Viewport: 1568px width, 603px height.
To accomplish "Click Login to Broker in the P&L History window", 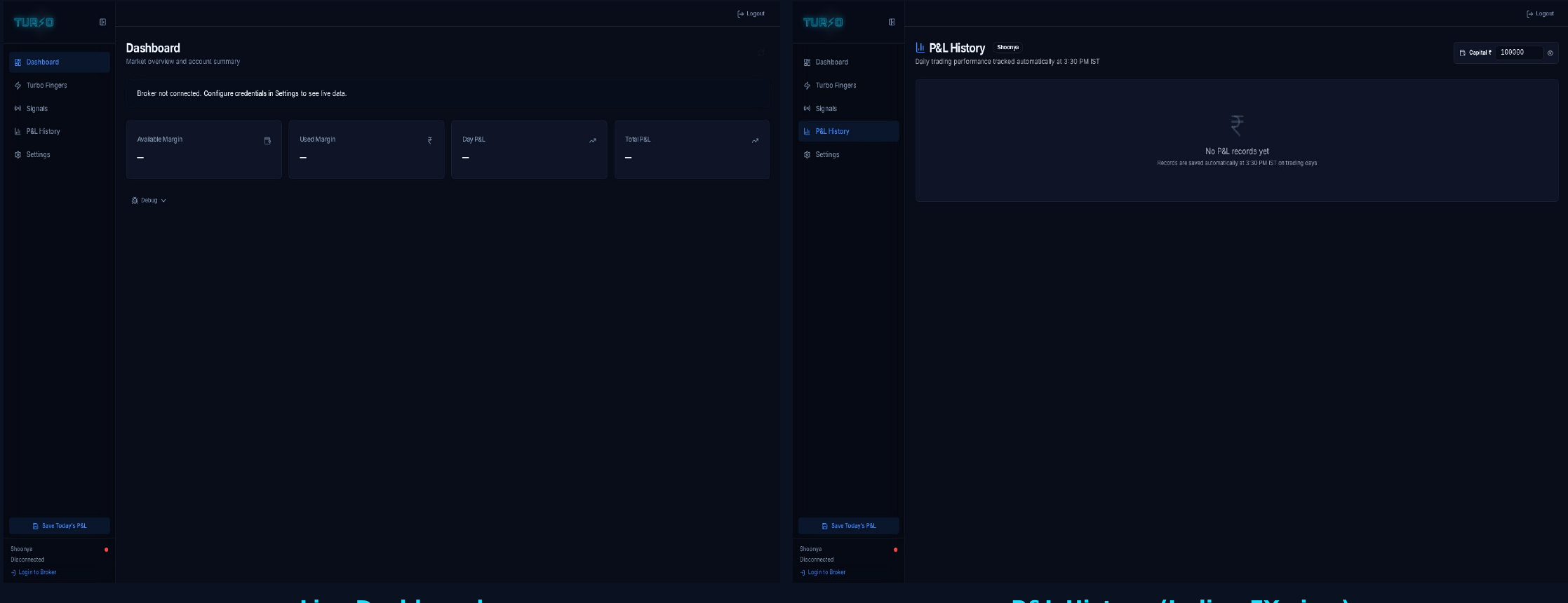I will point(823,572).
